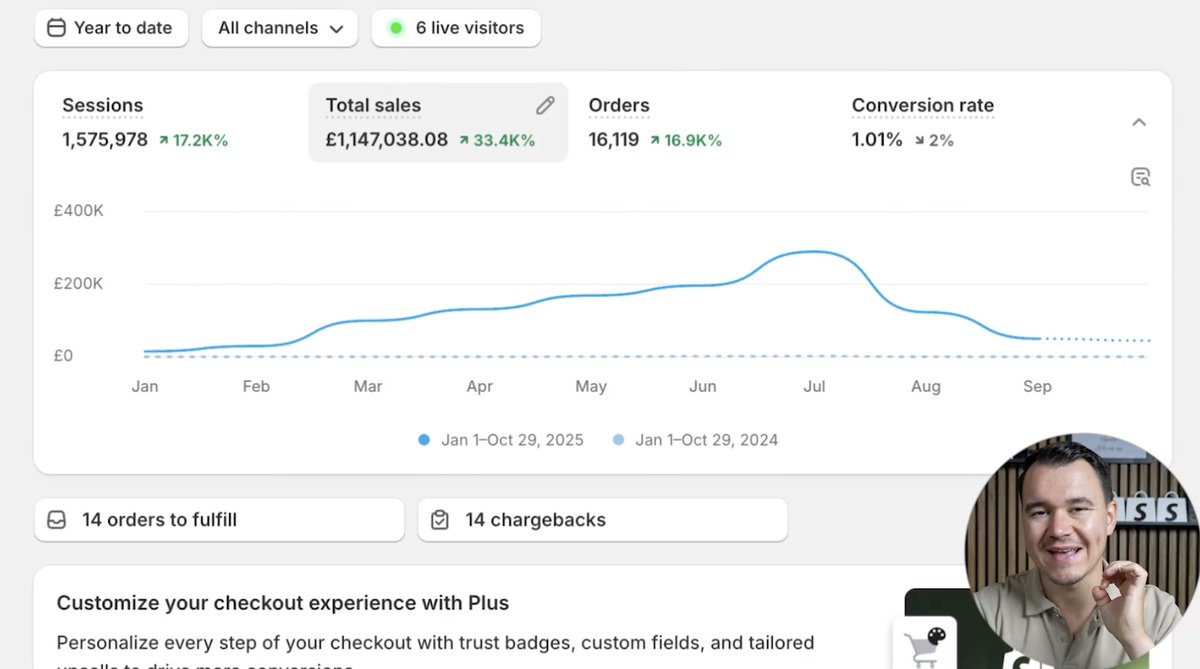Click the presenter webcam video overlay
Viewport: 1200px width, 669px height.
pos(1082,551)
